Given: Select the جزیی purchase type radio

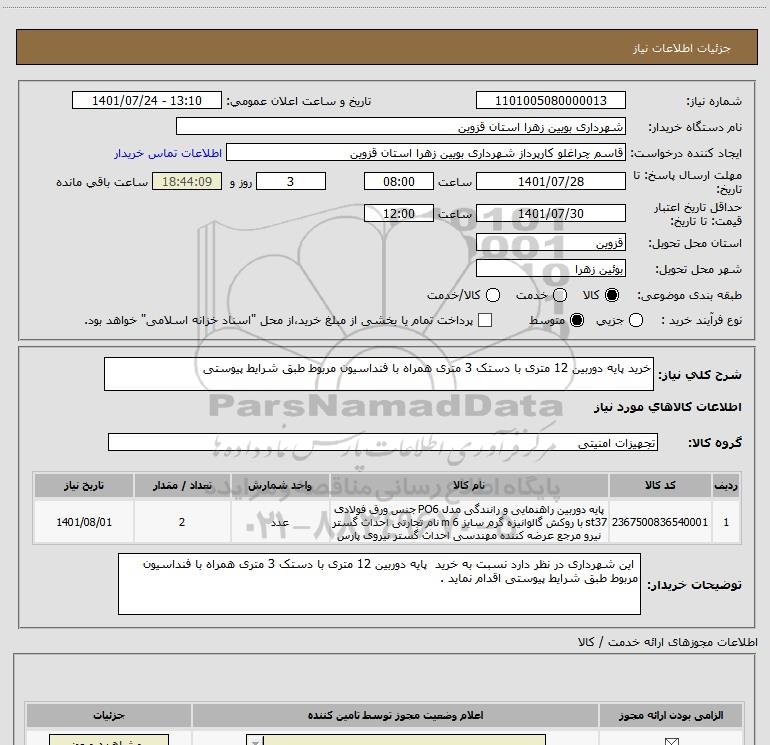Looking at the screenshot, I should point(636,320).
